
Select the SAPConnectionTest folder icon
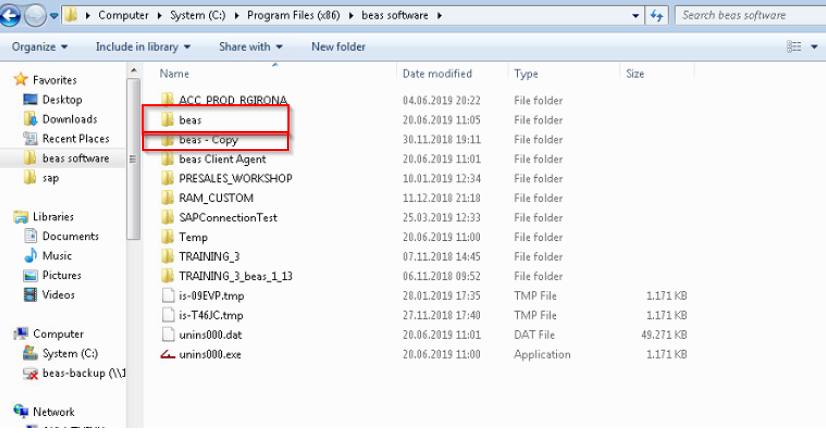[168, 217]
